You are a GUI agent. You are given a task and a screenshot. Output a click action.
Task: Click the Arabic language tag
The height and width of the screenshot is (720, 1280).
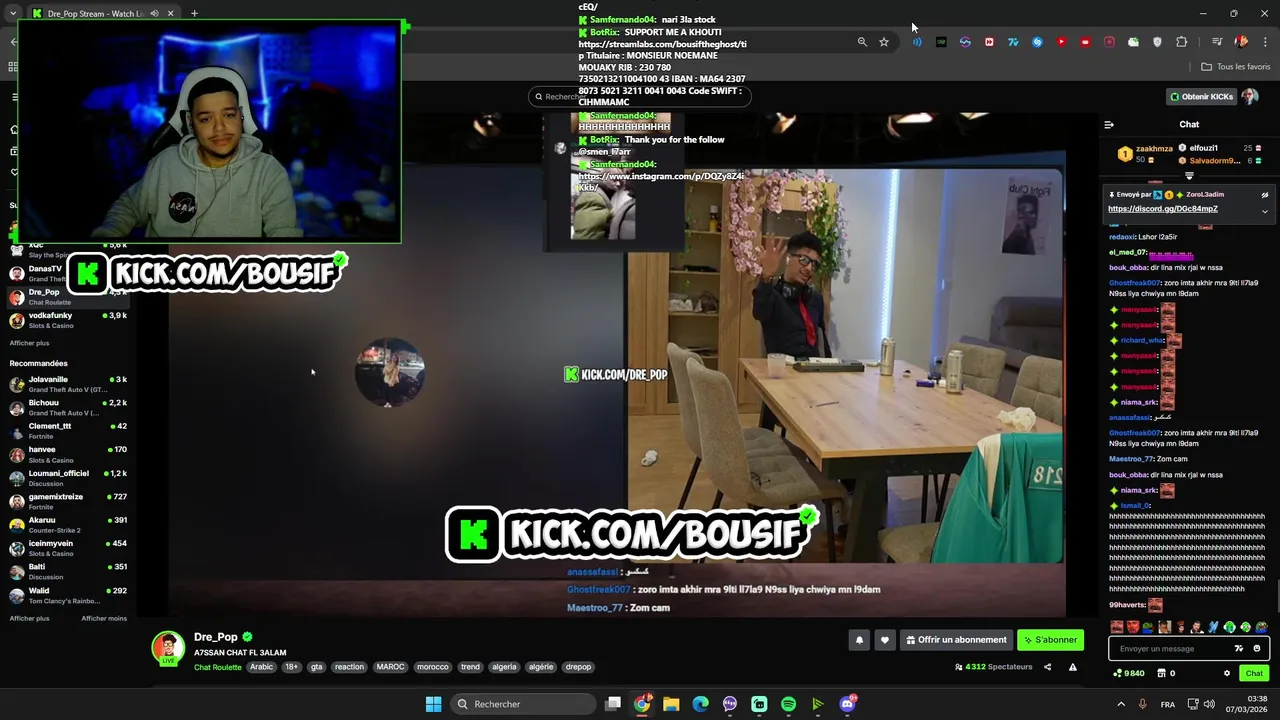(261, 667)
